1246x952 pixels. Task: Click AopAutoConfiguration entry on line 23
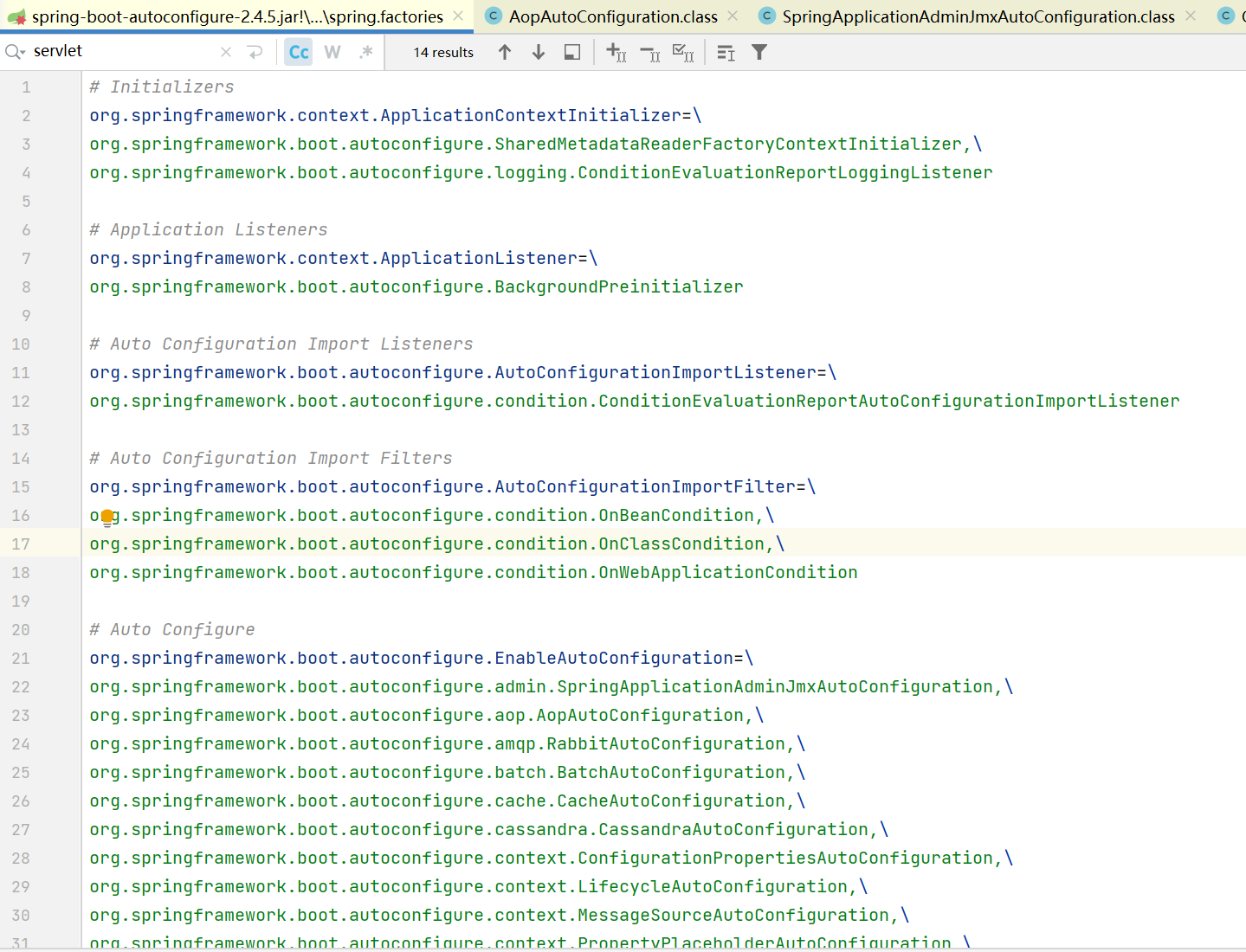[x=427, y=715]
